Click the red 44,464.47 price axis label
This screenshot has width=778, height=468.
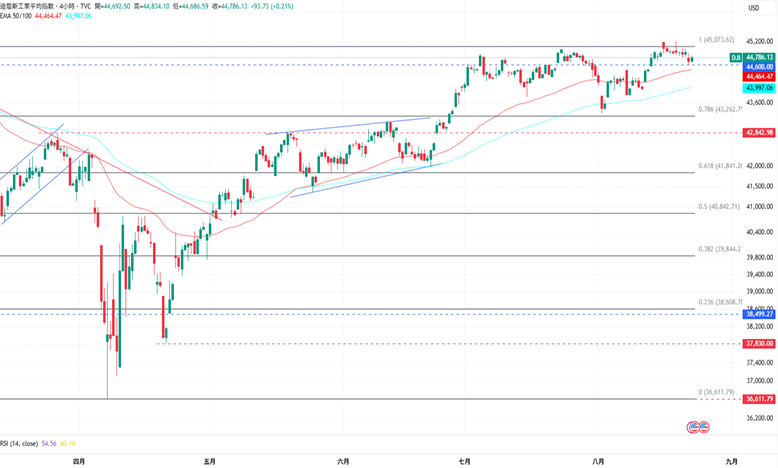[x=759, y=76]
